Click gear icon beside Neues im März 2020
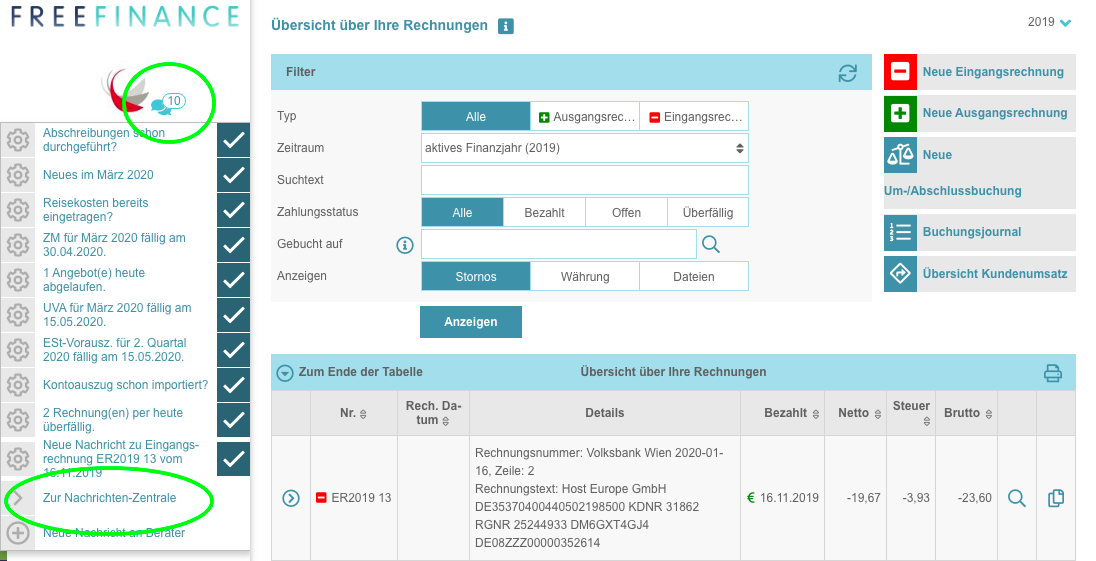1096x561 pixels. tap(17, 175)
